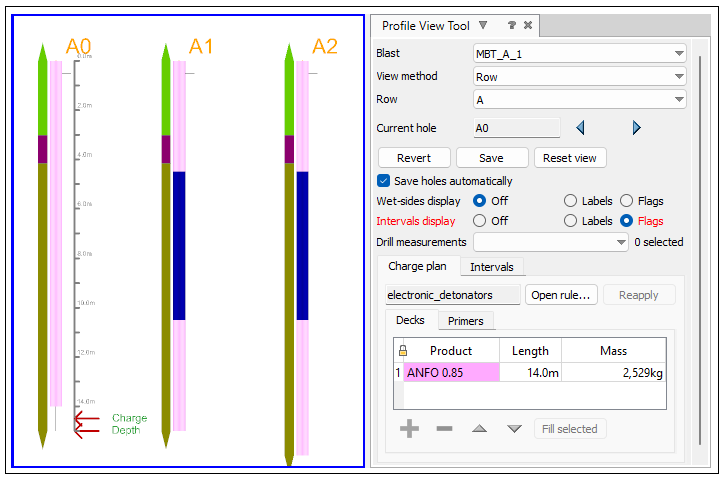The height and width of the screenshot is (482, 727).
Task: Set Wet-sides display to Flags
Action: 626,201
